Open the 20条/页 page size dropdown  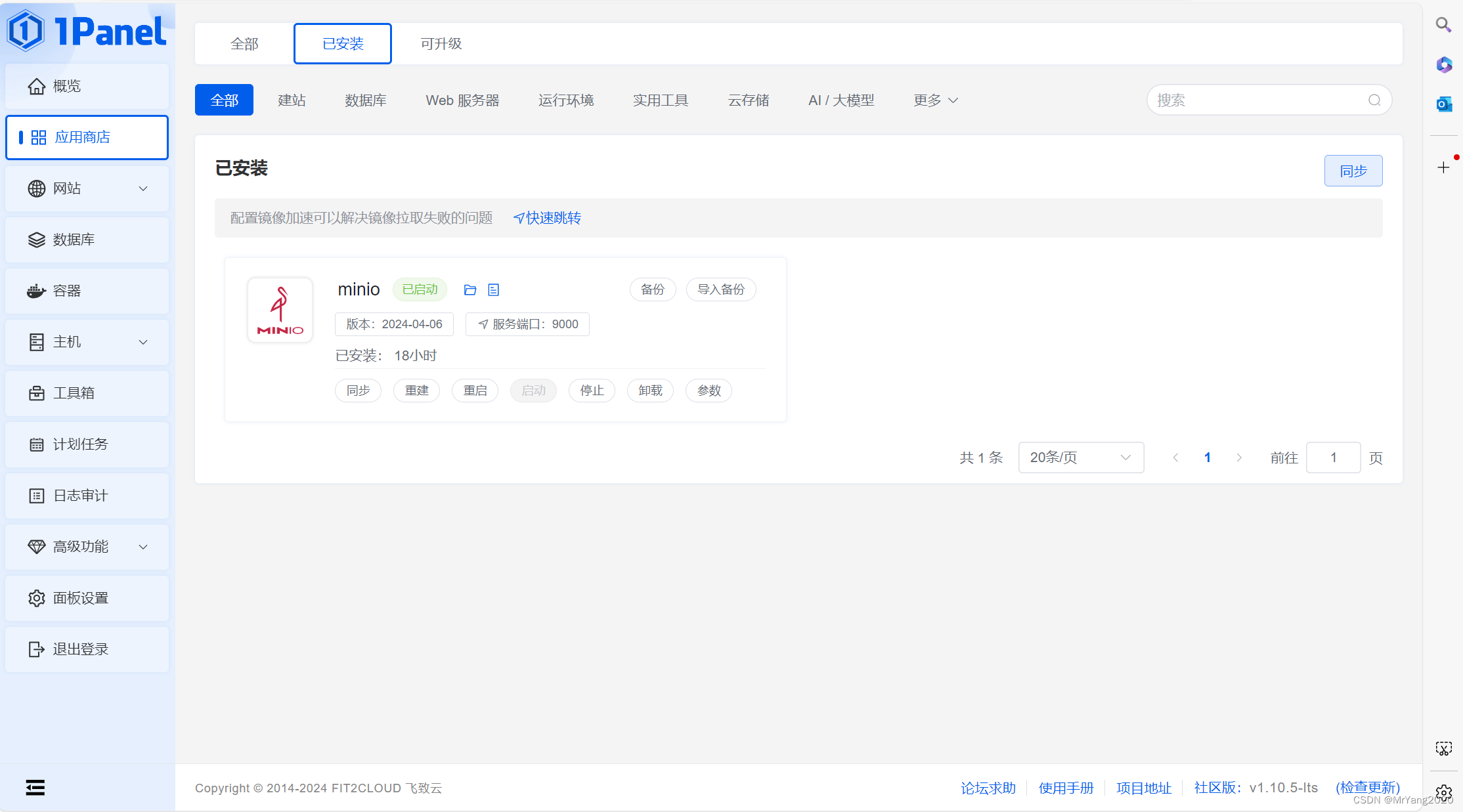coord(1080,458)
